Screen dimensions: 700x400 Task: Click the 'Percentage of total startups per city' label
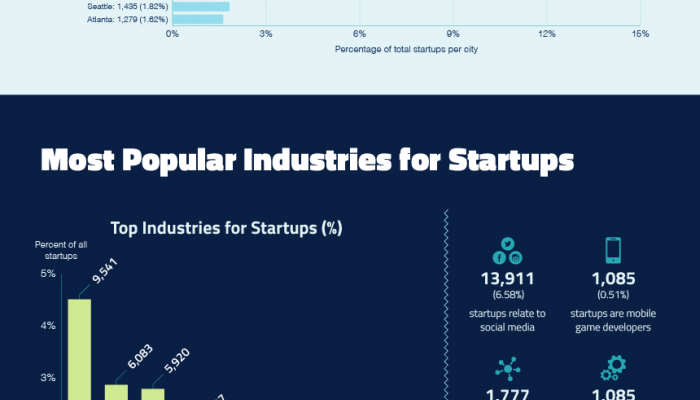click(406, 49)
